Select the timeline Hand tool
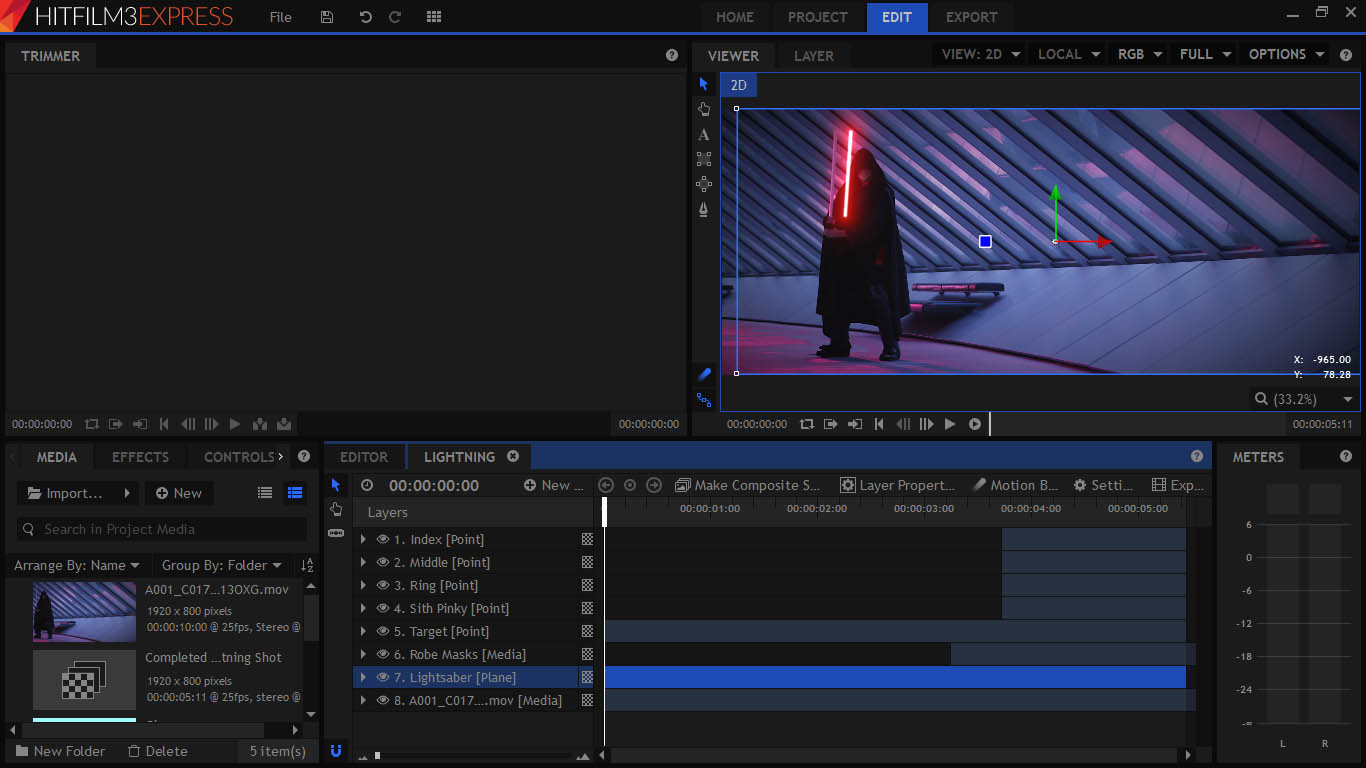Image resolution: width=1366 pixels, height=768 pixels. [x=336, y=509]
